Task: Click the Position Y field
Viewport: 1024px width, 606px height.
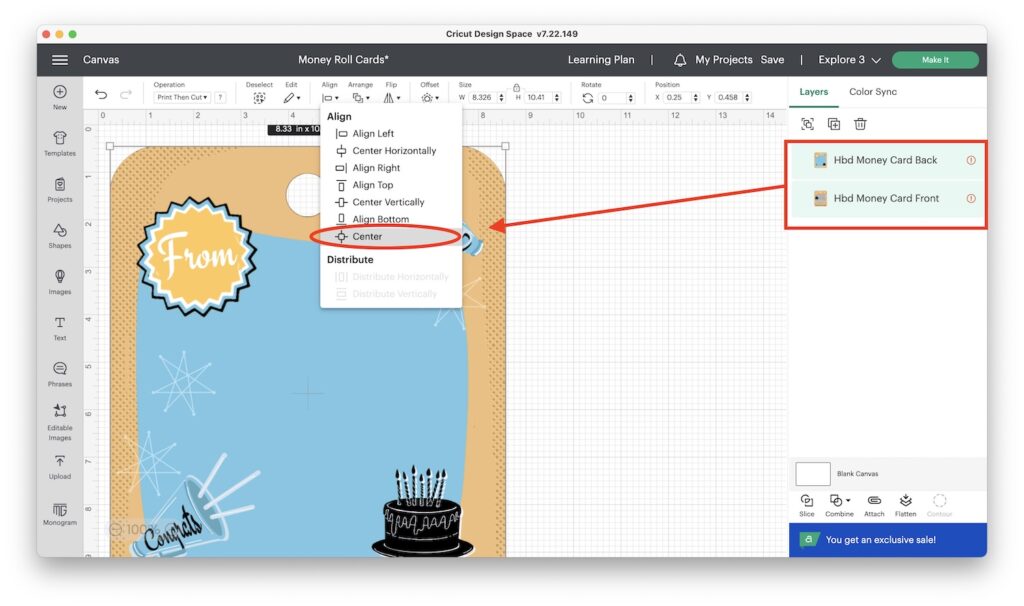Action: pyautogui.click(x=728, y=97)
